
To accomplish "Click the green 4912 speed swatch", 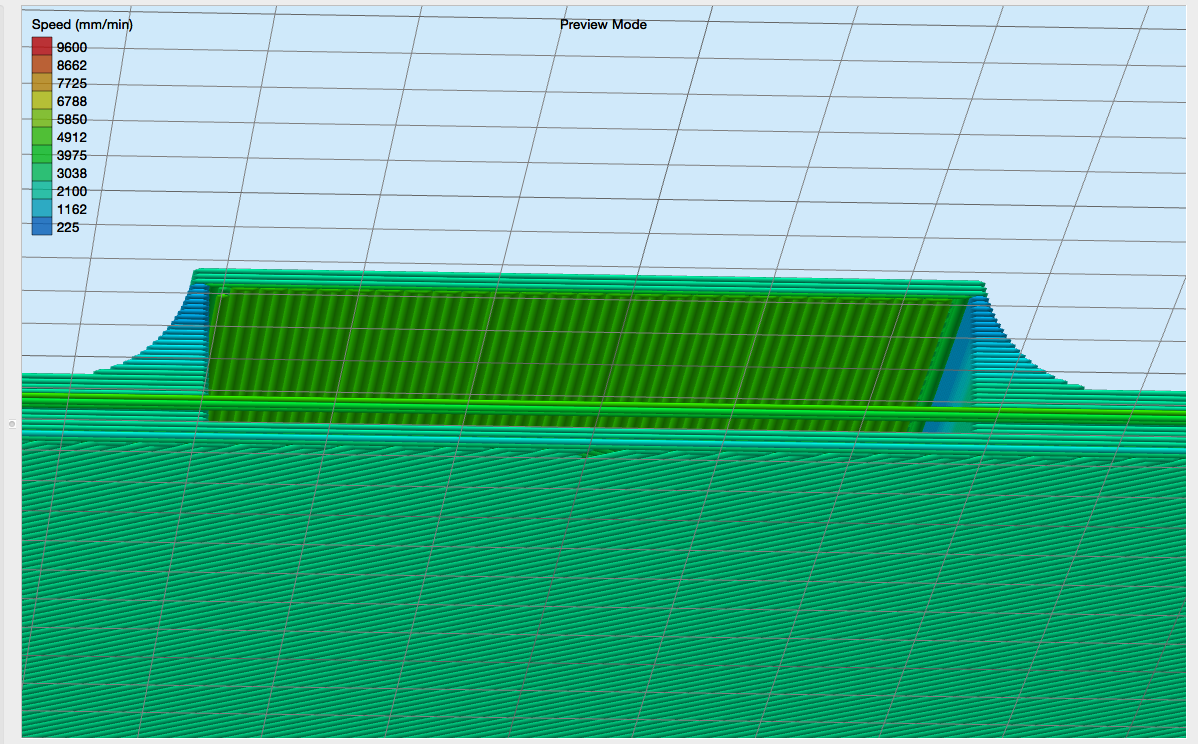I will (x=41, y=137).
